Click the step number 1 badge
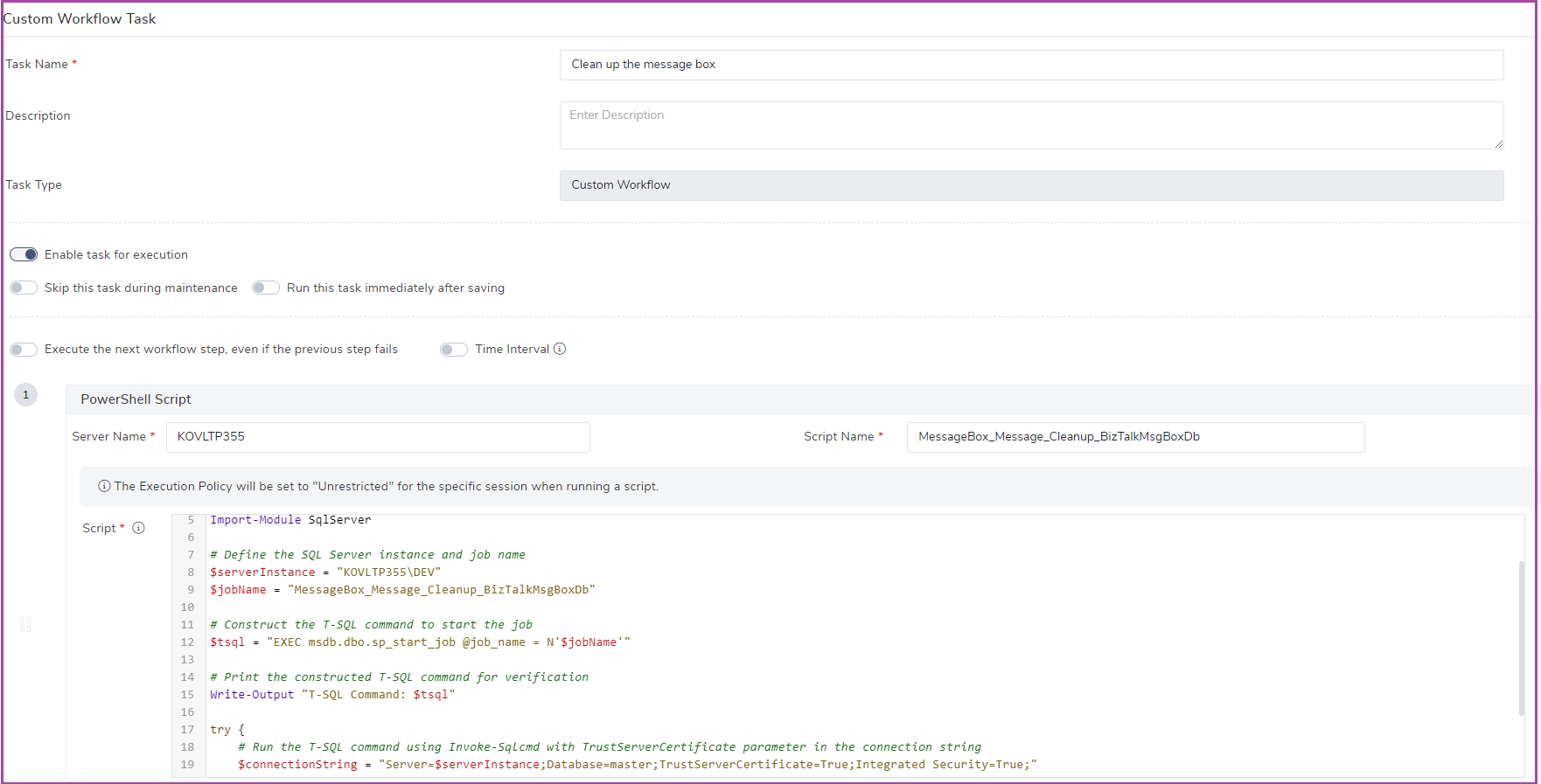Image resolution: width=1541 pixels, height=784 pixels. pyautogui.click(x=26, y=395)
